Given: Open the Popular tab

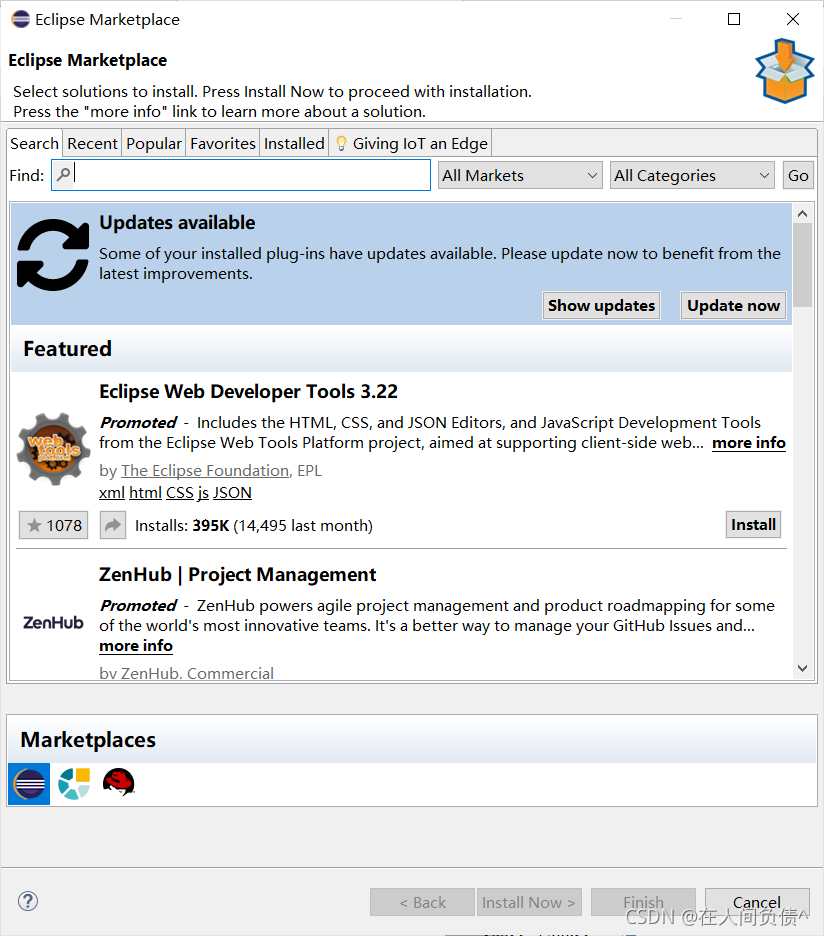Looking at the screenshot, I should pyautogui.click(x=153, y=142).
